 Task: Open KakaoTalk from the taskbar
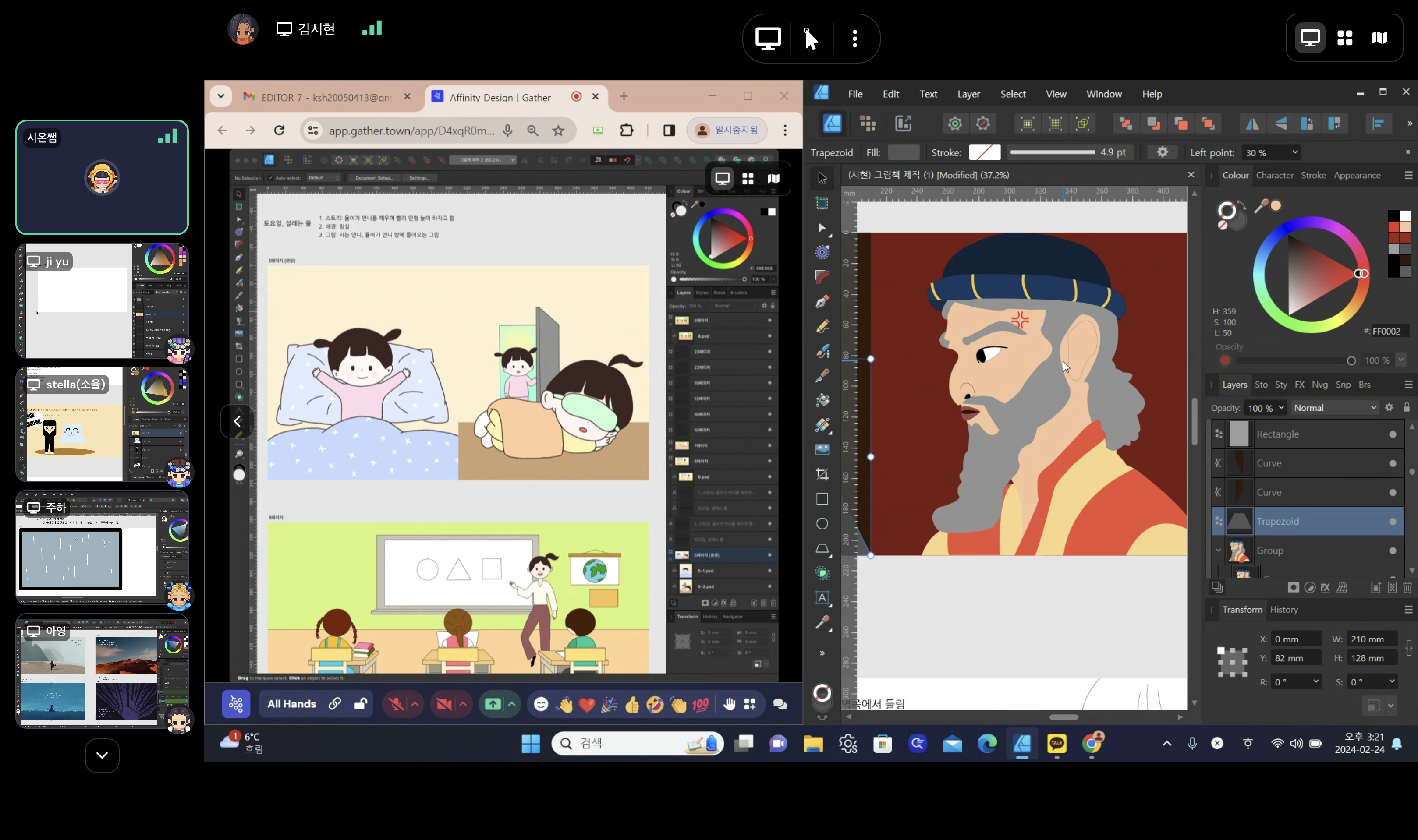coord(1056,743)
